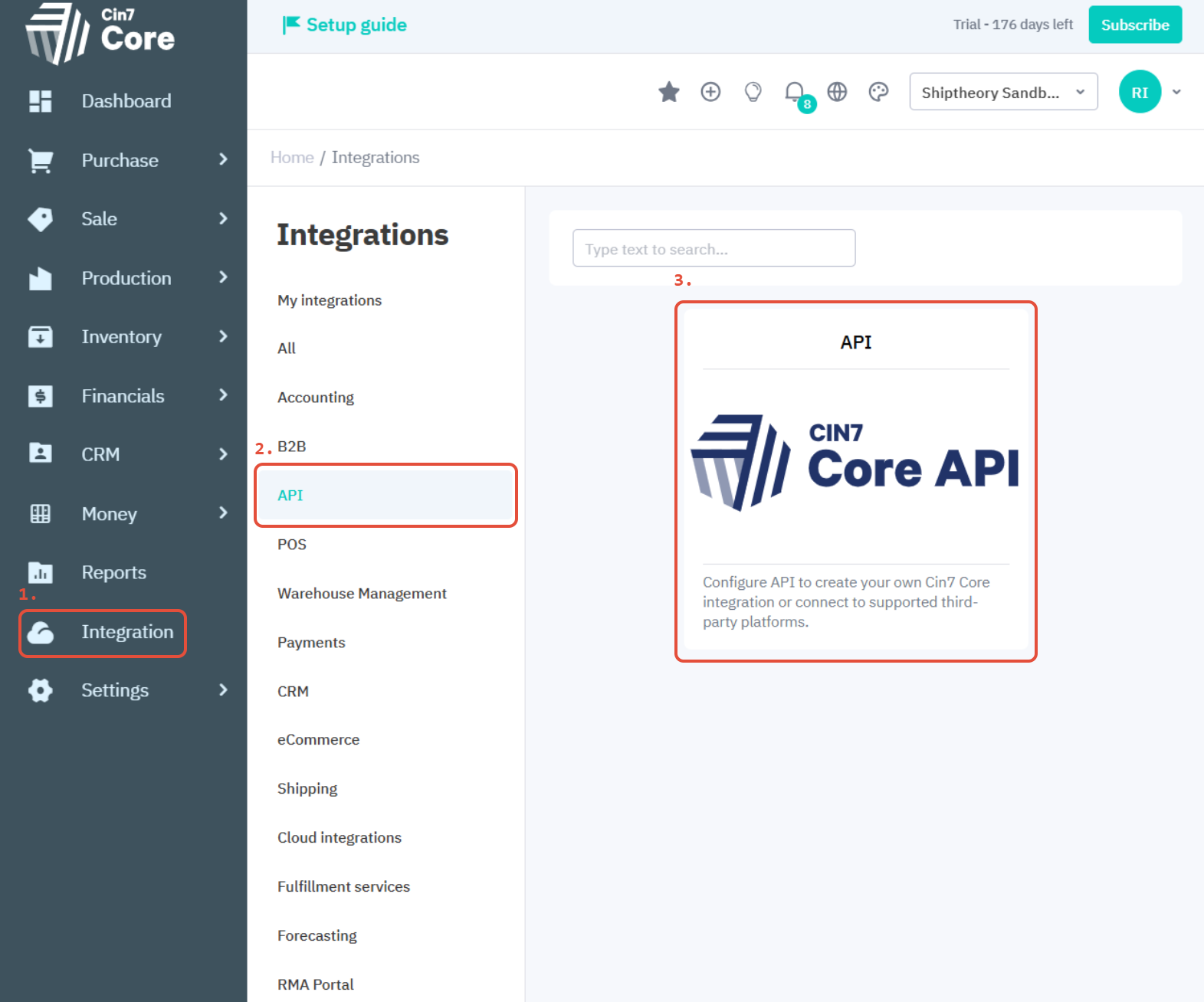Viewport: 1204px width, 1002px height.
Task: Click the Setup guide flag icon
Action: tap(290, 25)
